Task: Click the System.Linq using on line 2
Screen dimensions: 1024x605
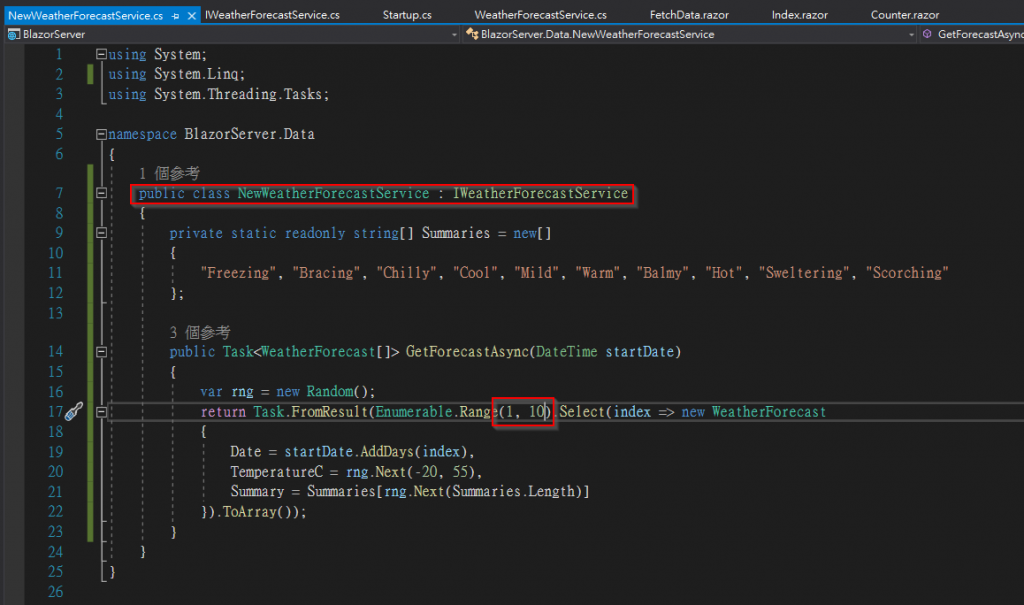Action: point(196,74)
